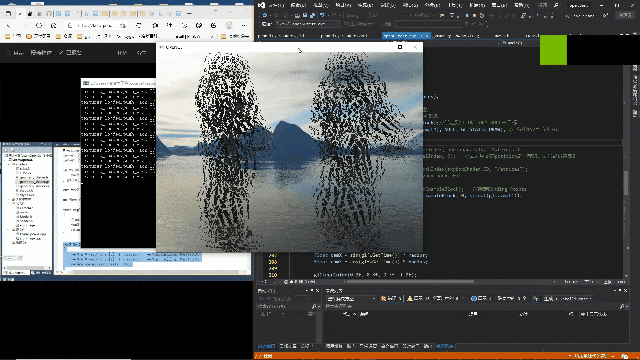
Task: Click the browser refresh icon
Action: (39, 25)
